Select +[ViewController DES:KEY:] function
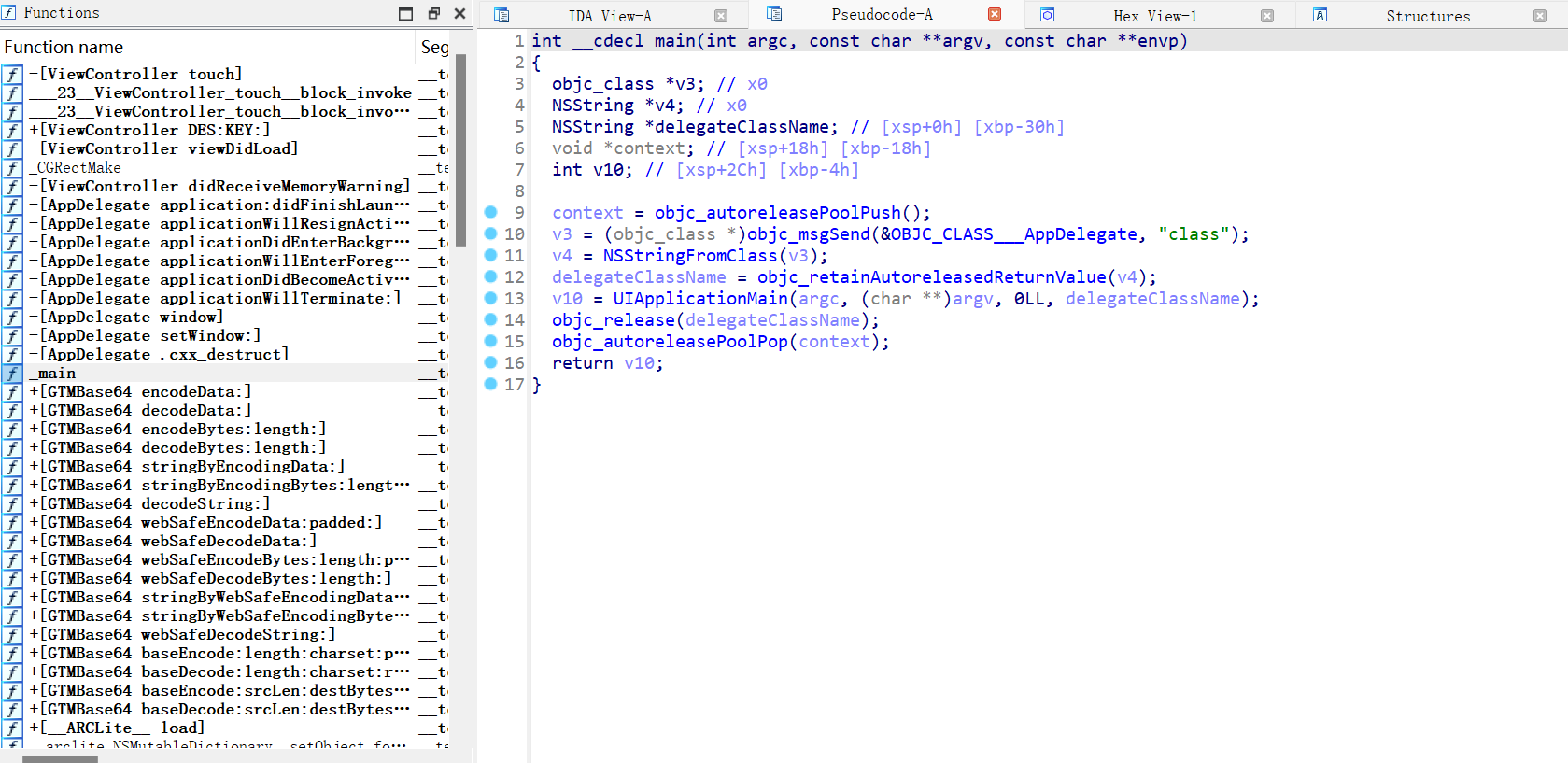 click(x=149, y=130)
